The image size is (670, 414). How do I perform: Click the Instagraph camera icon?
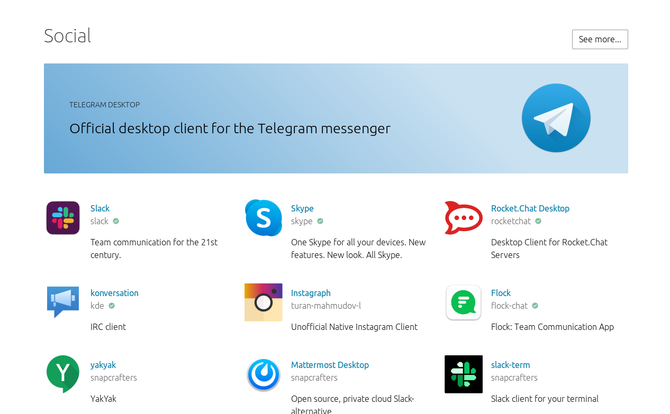coord(263,302)
